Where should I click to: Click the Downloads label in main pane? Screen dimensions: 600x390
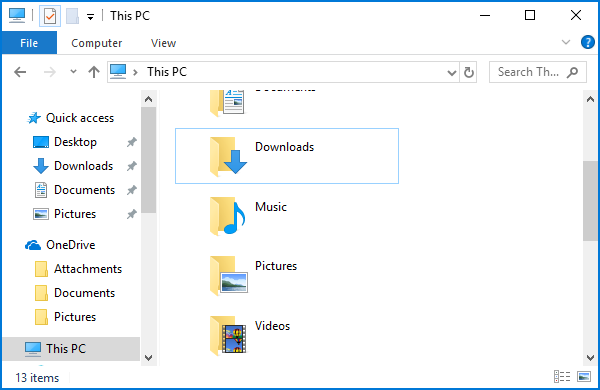pos(284,147)
